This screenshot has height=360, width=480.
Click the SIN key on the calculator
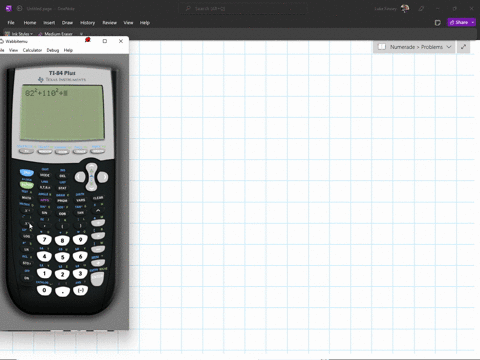[x=45, y=213]
